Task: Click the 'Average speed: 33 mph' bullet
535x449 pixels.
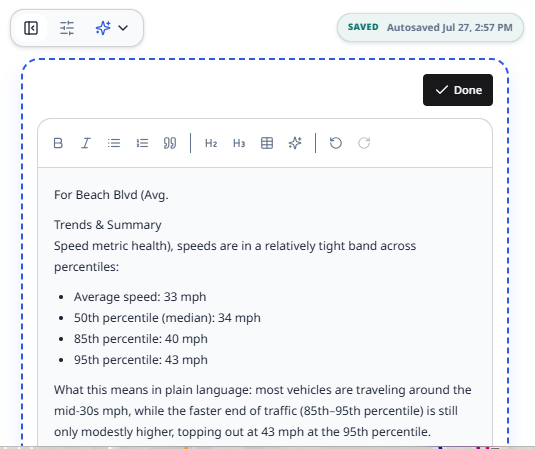Action: point(140,297)
